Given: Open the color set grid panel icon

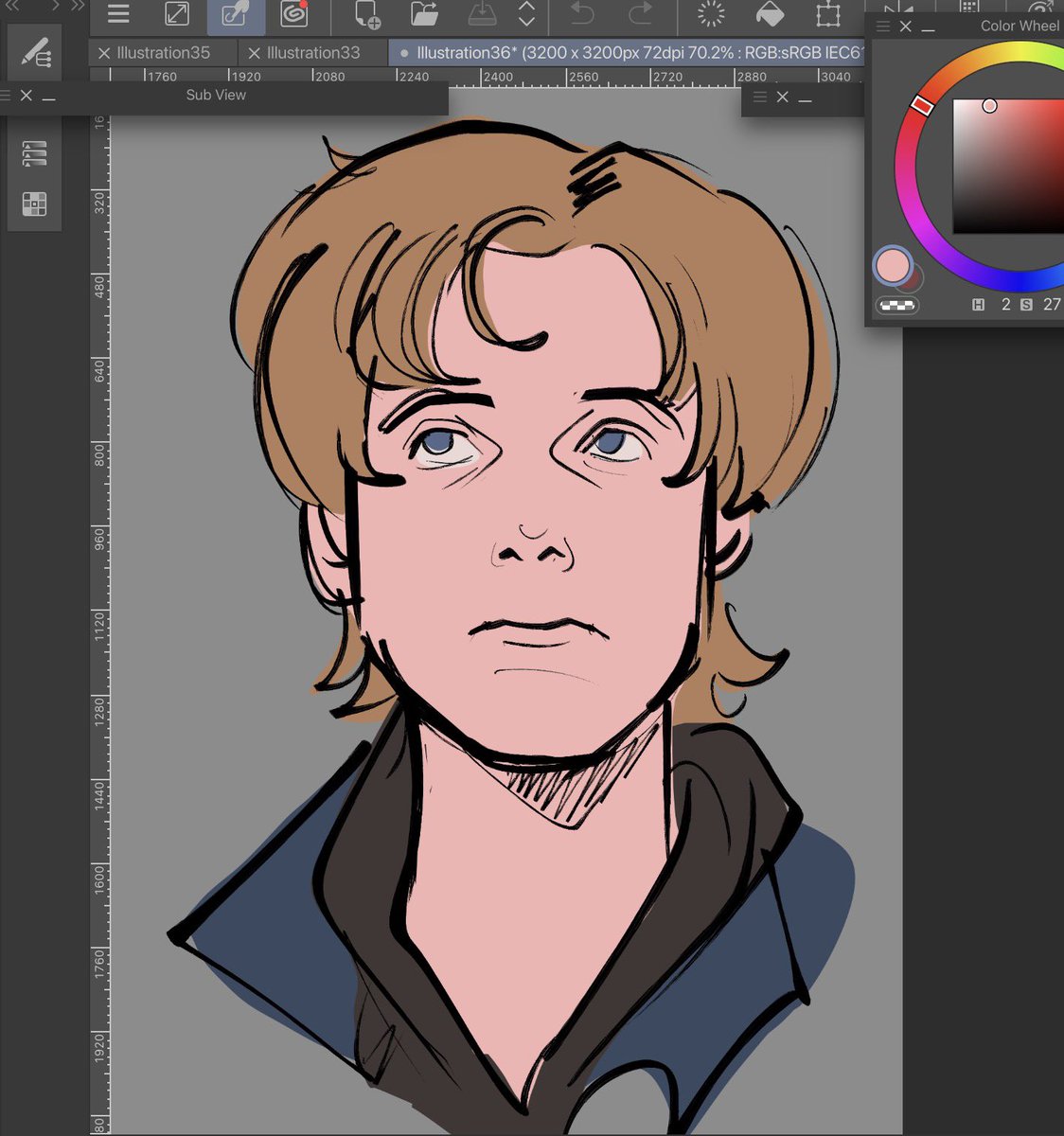Looking at the screenshot, I should (x=34, y=204).
